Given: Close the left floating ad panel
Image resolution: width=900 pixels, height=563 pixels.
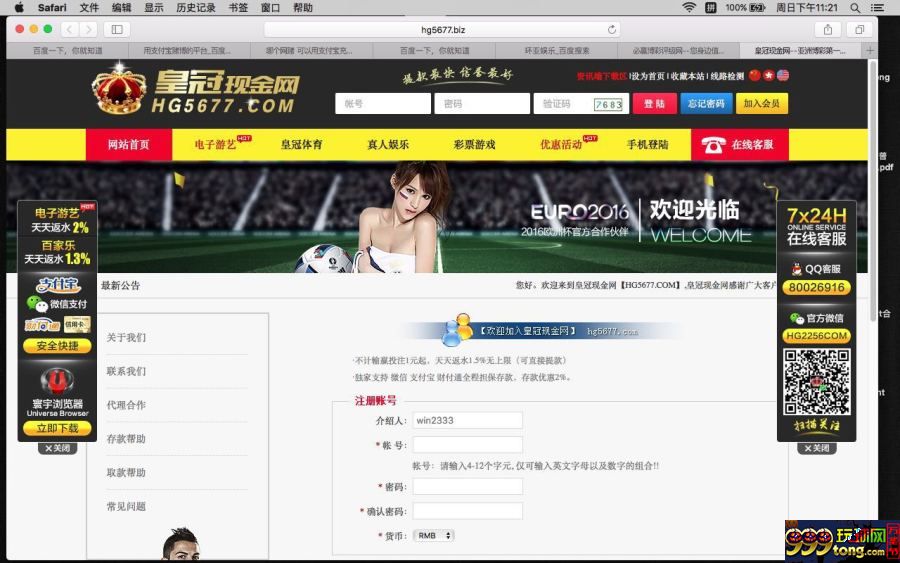Looking at the screenshot, I should click(x=57, y=448).
